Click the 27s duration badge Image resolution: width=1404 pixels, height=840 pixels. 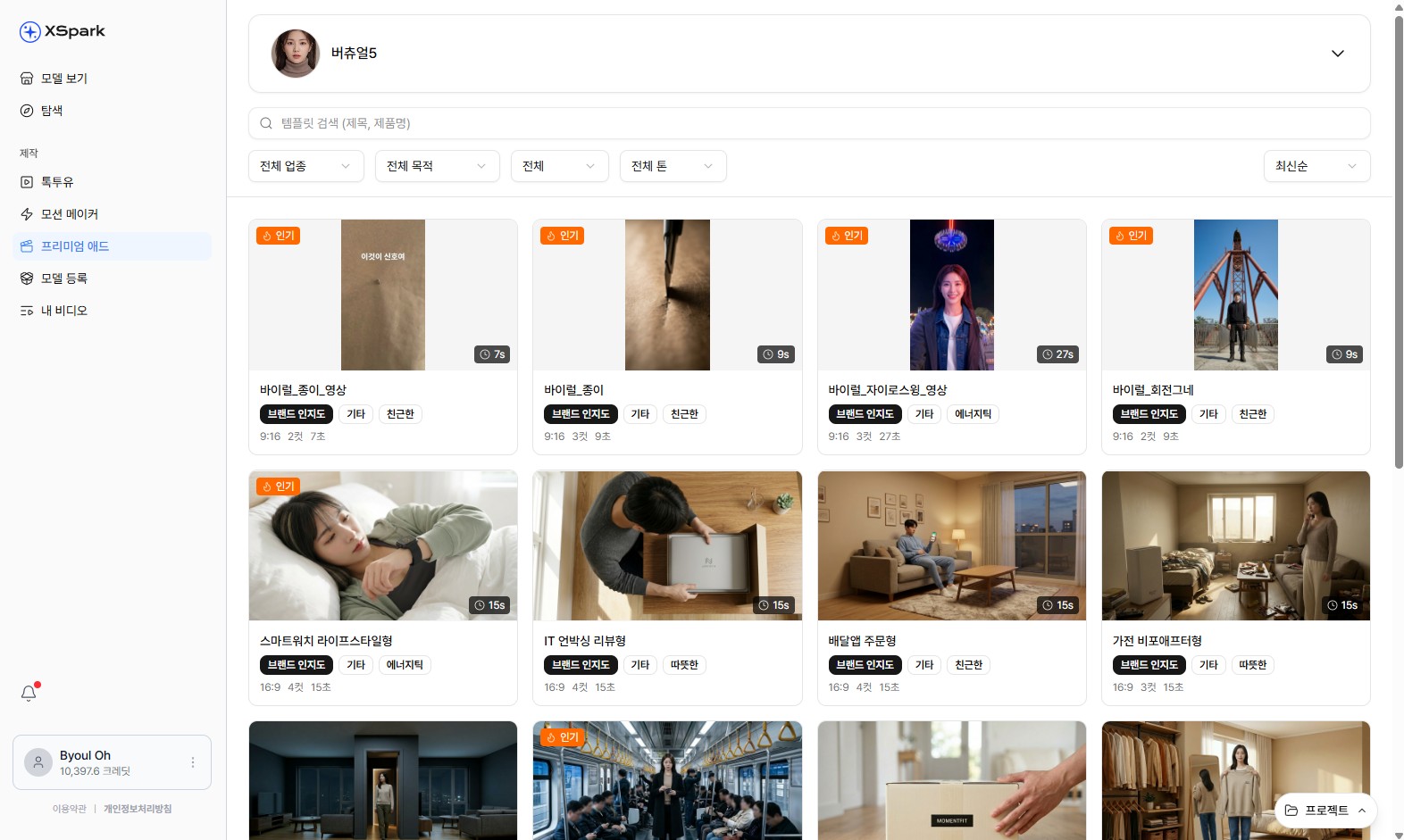coord(1057,354)
